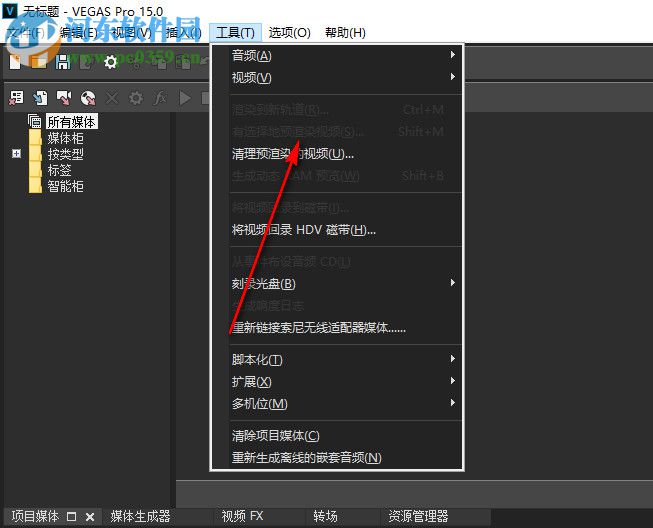Open the 帮助(H) menu
This screenshot has height=528, width=653.
(345, 32)
